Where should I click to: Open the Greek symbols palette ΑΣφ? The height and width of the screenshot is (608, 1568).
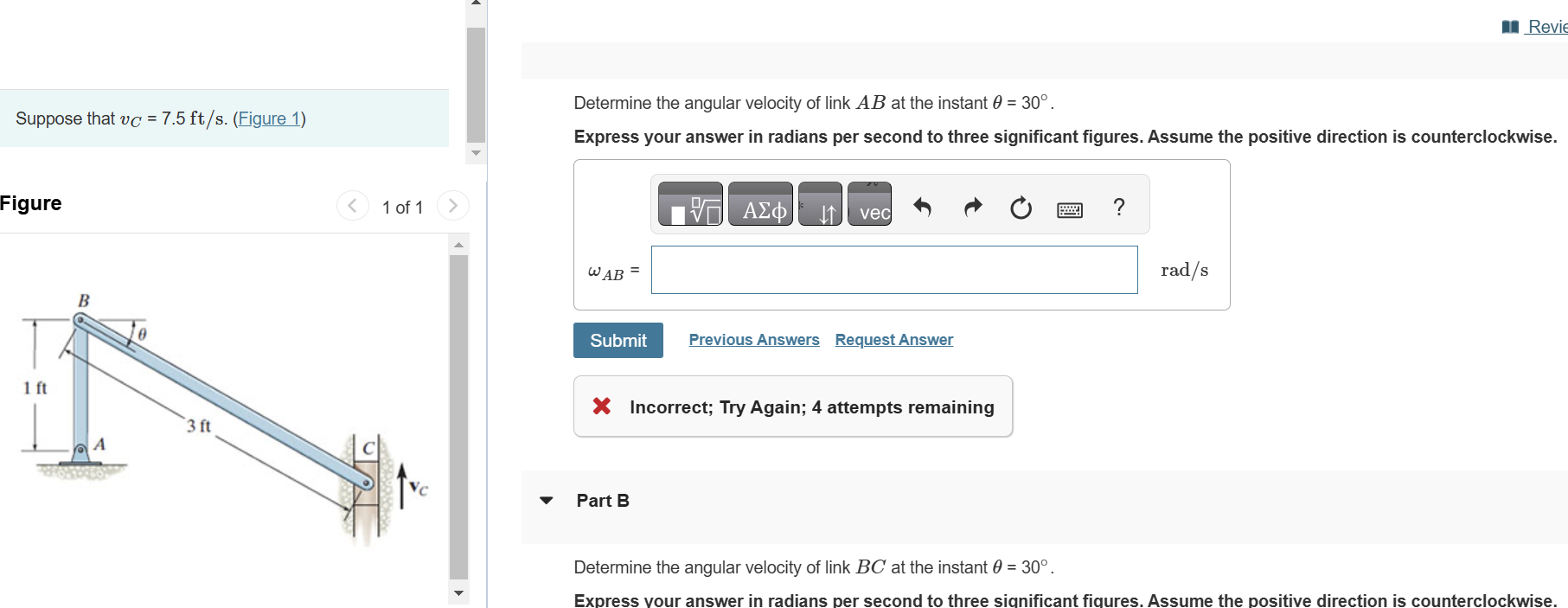759,205
